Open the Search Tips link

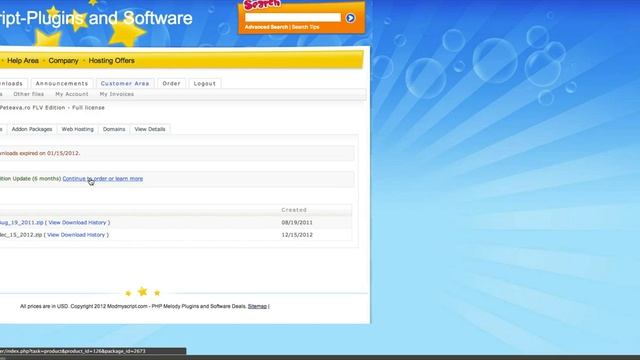click(x=305, y=27)
